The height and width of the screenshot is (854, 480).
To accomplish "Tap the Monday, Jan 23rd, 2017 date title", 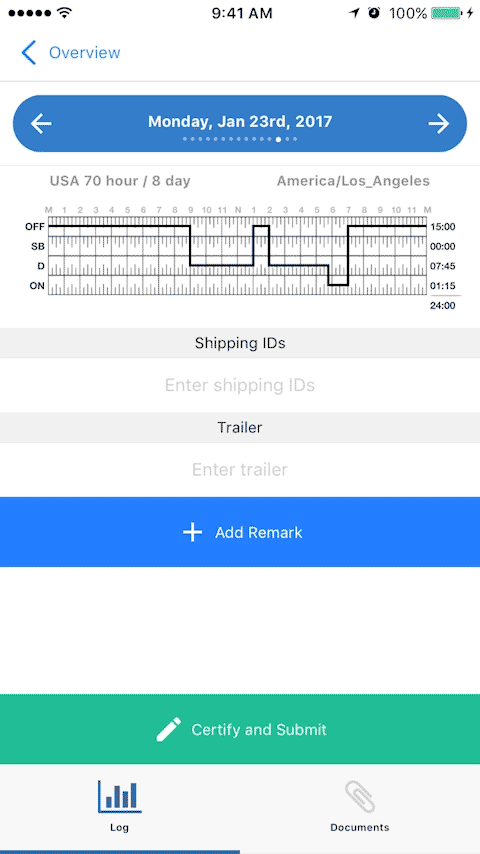I will pos(240,121).
